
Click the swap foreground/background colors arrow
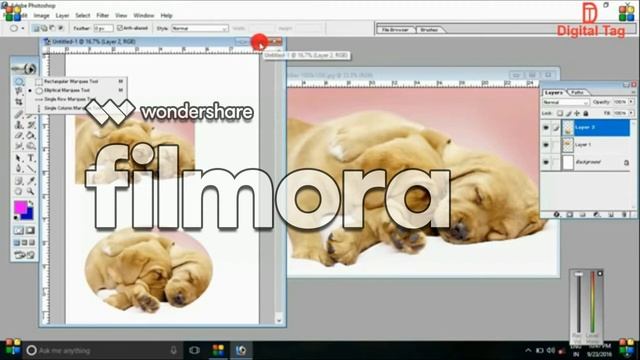coord(31,203)
